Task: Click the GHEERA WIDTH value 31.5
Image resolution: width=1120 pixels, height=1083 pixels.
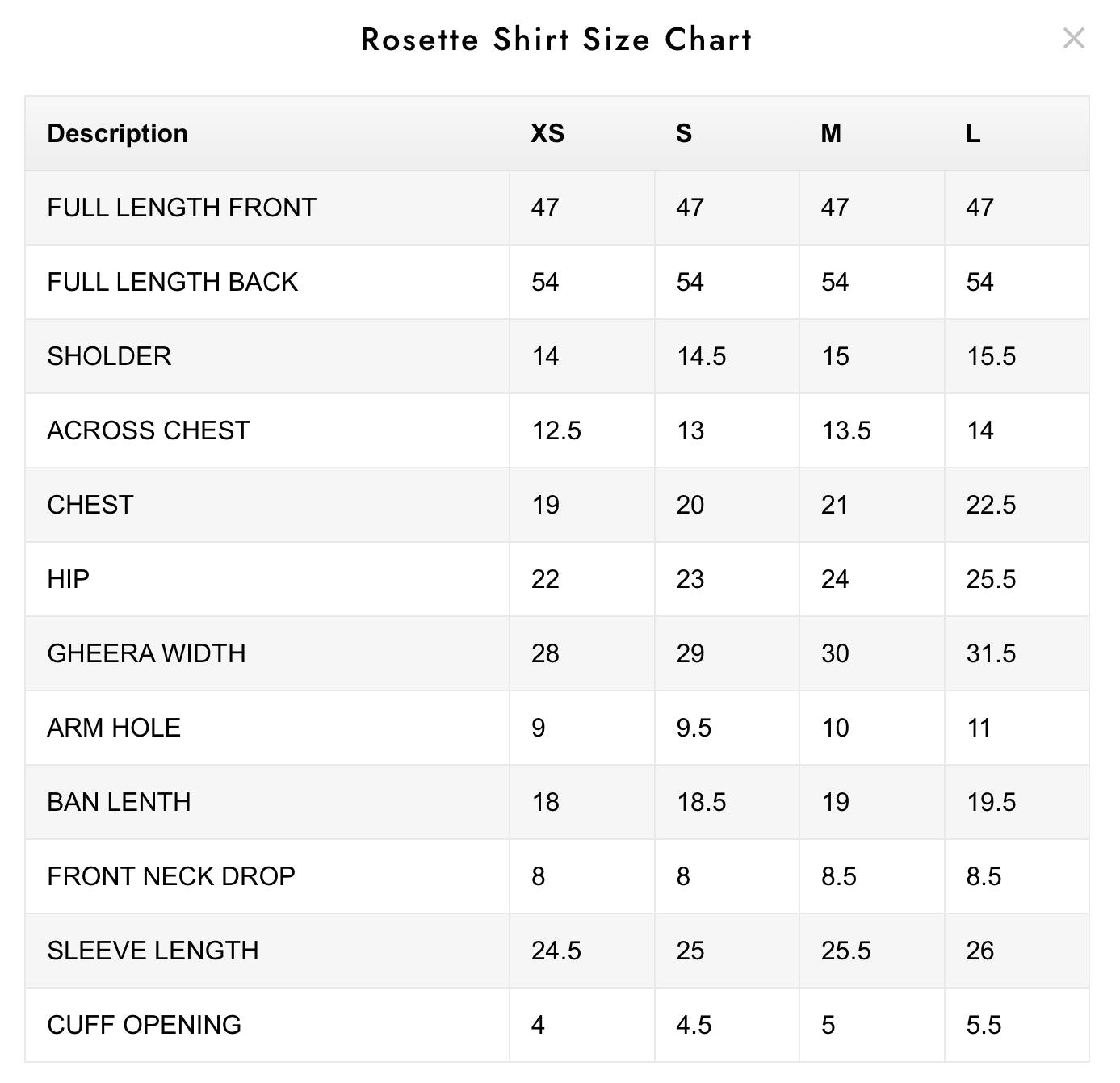Action: [991, 653]
